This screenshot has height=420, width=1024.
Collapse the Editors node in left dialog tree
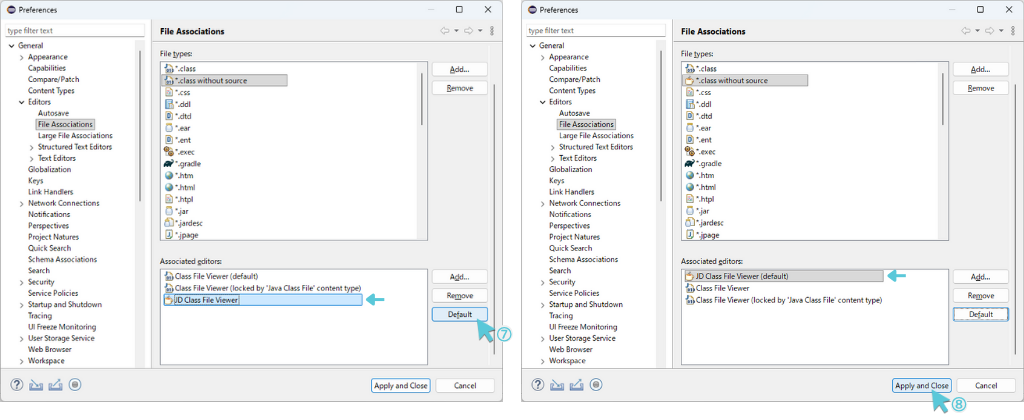coord(22,102)
